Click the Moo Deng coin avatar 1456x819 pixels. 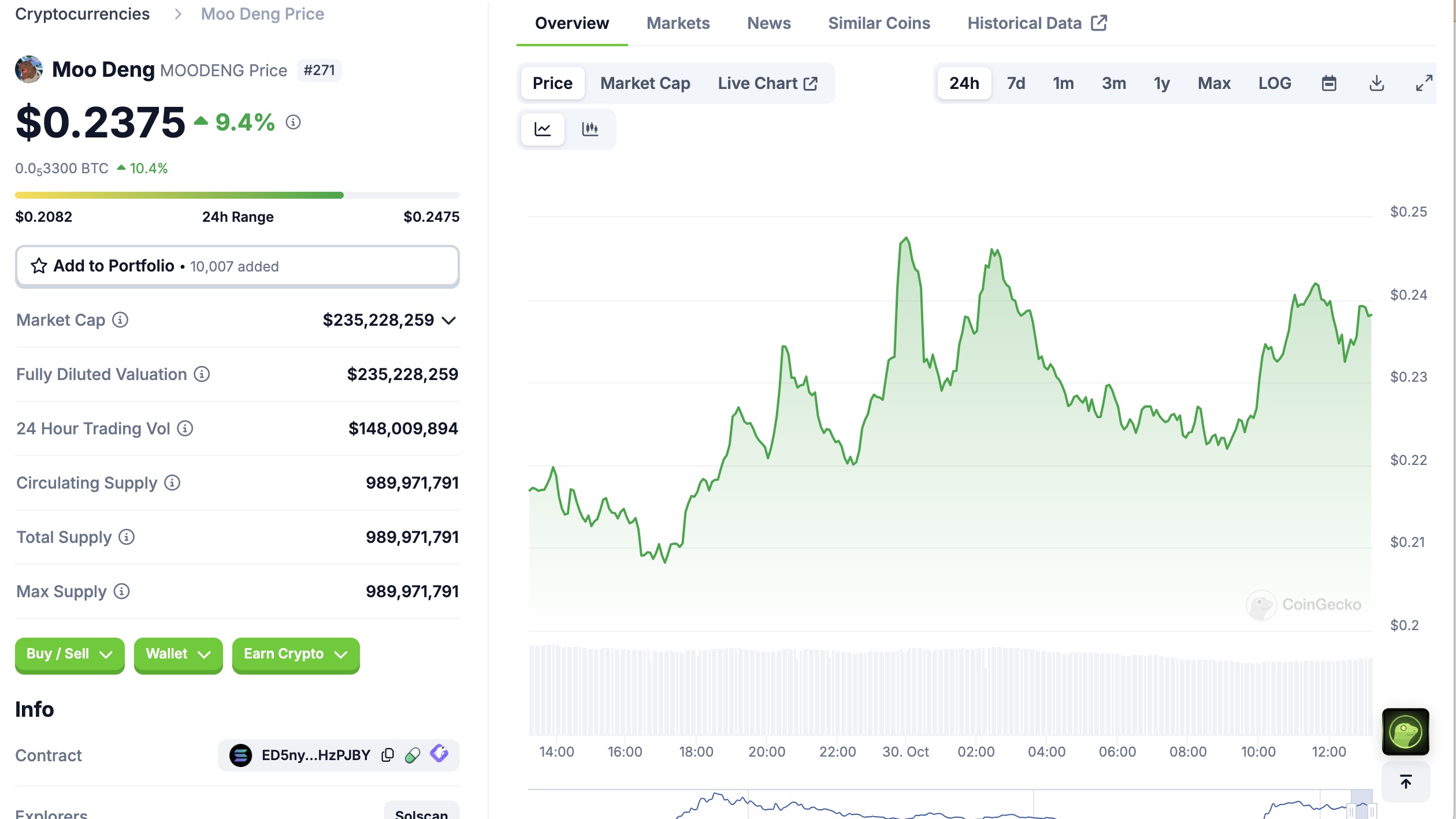click(x=29, y=69)
